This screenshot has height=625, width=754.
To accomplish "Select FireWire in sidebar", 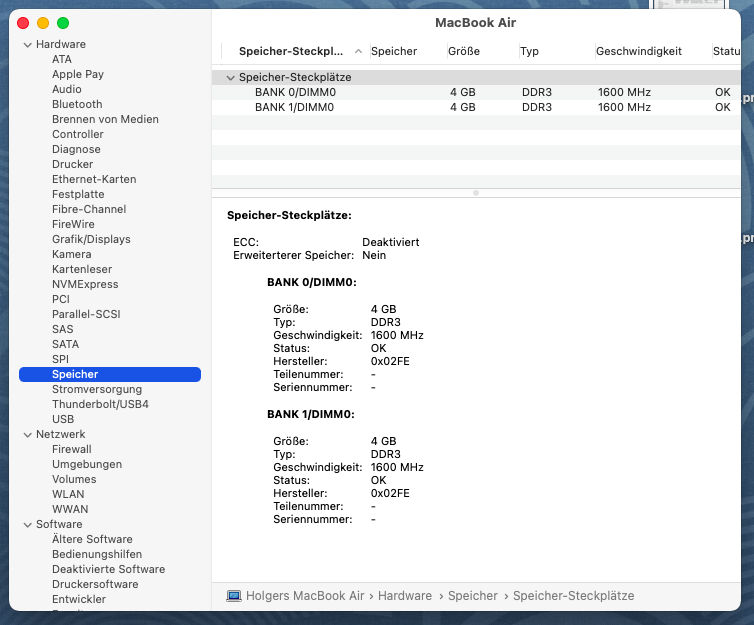I will (x=73, y=224).
